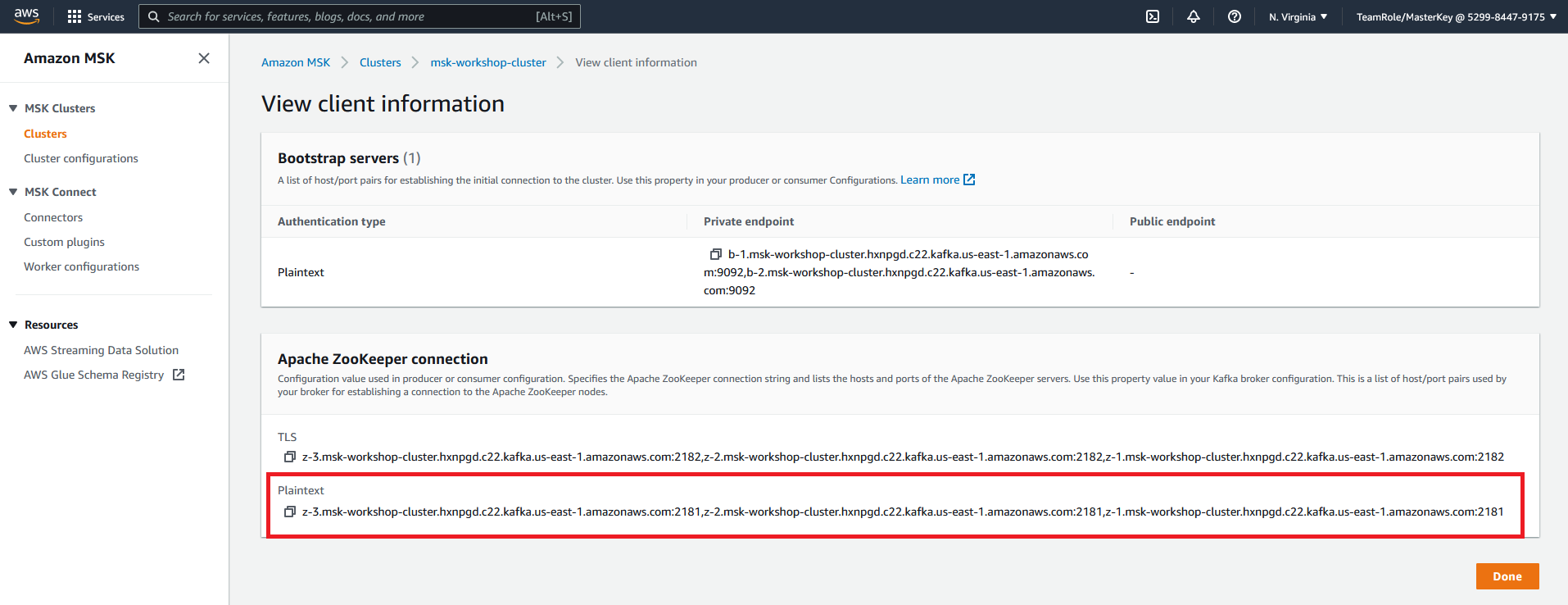Open Connectors page
The image size is (1568, 605).
coord(53,217)
